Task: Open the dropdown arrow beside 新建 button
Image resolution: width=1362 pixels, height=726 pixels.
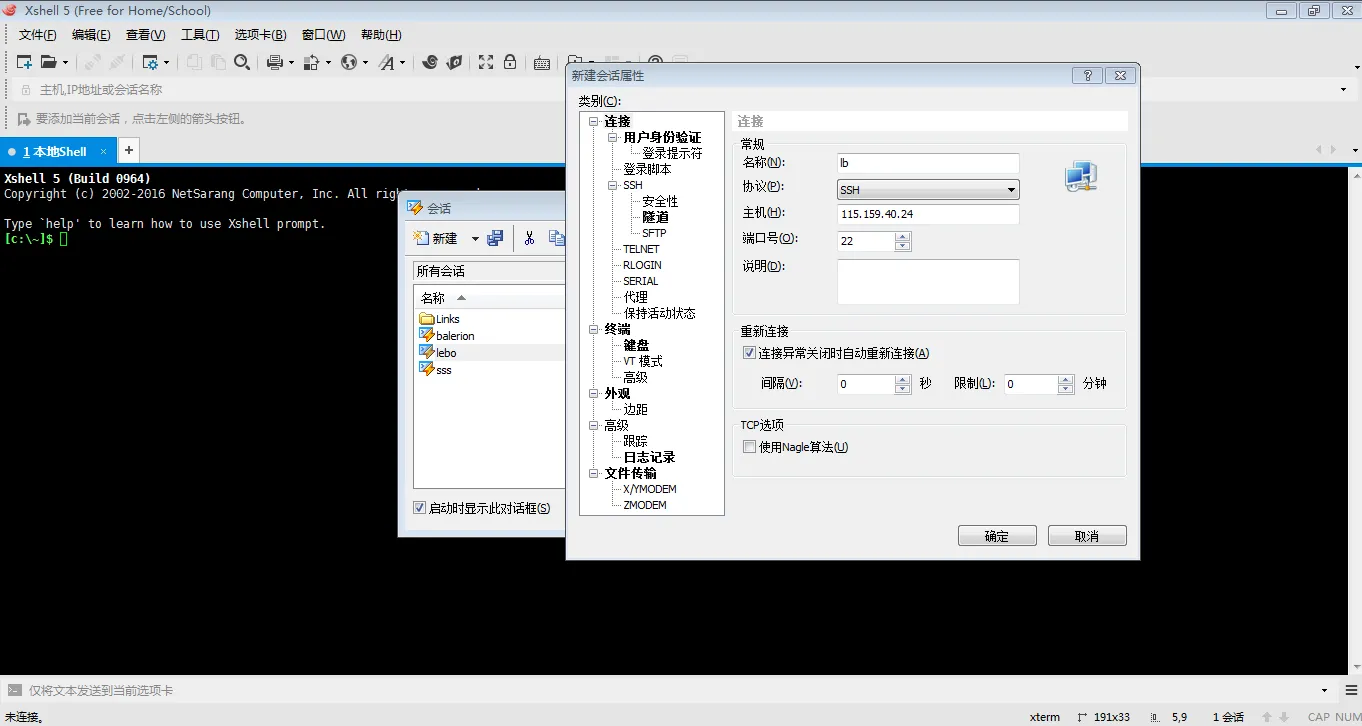Action: pyautogui.click(x=475, y=238)
